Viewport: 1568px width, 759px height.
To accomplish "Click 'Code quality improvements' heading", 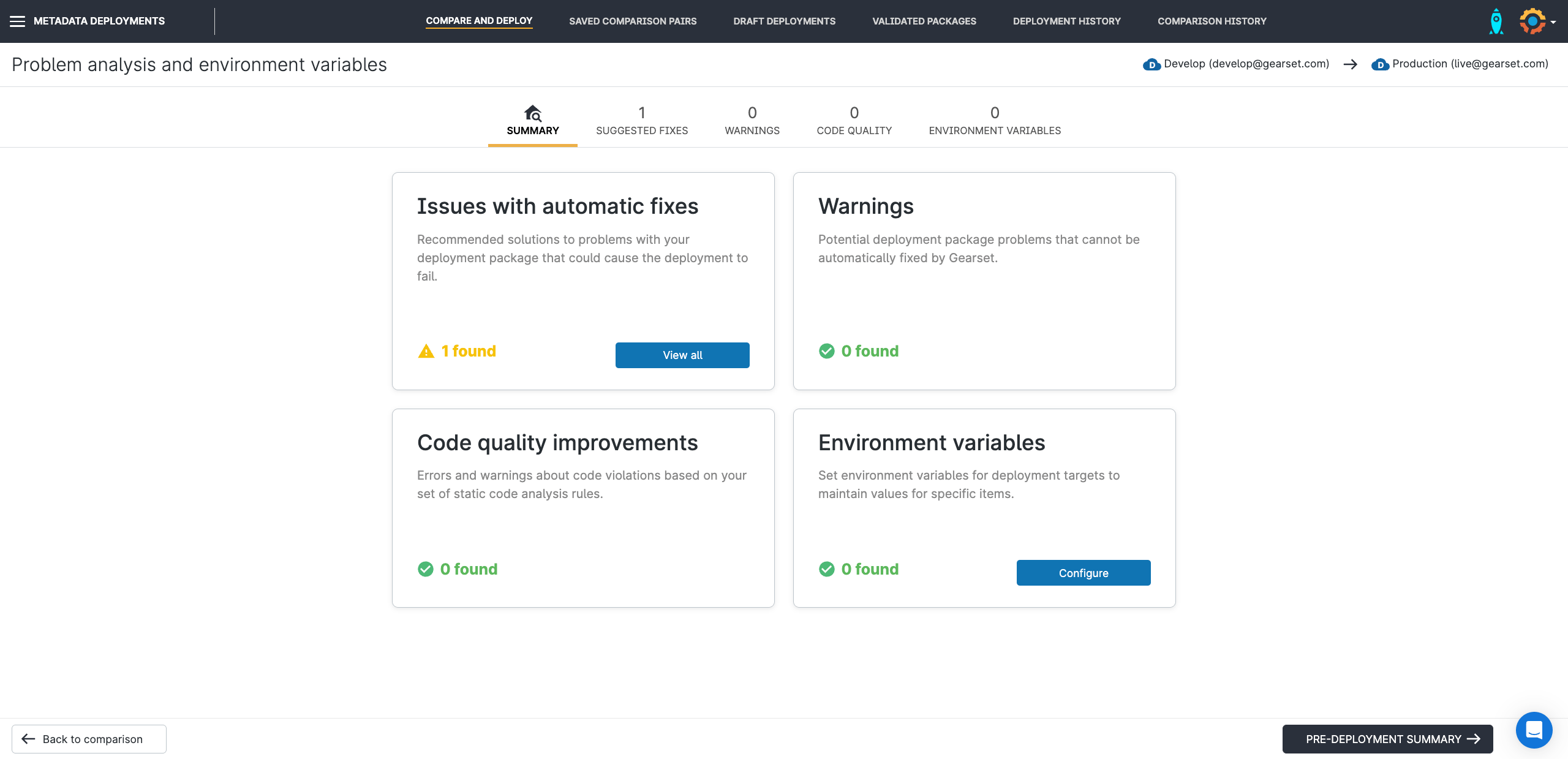I will [557, 443].
